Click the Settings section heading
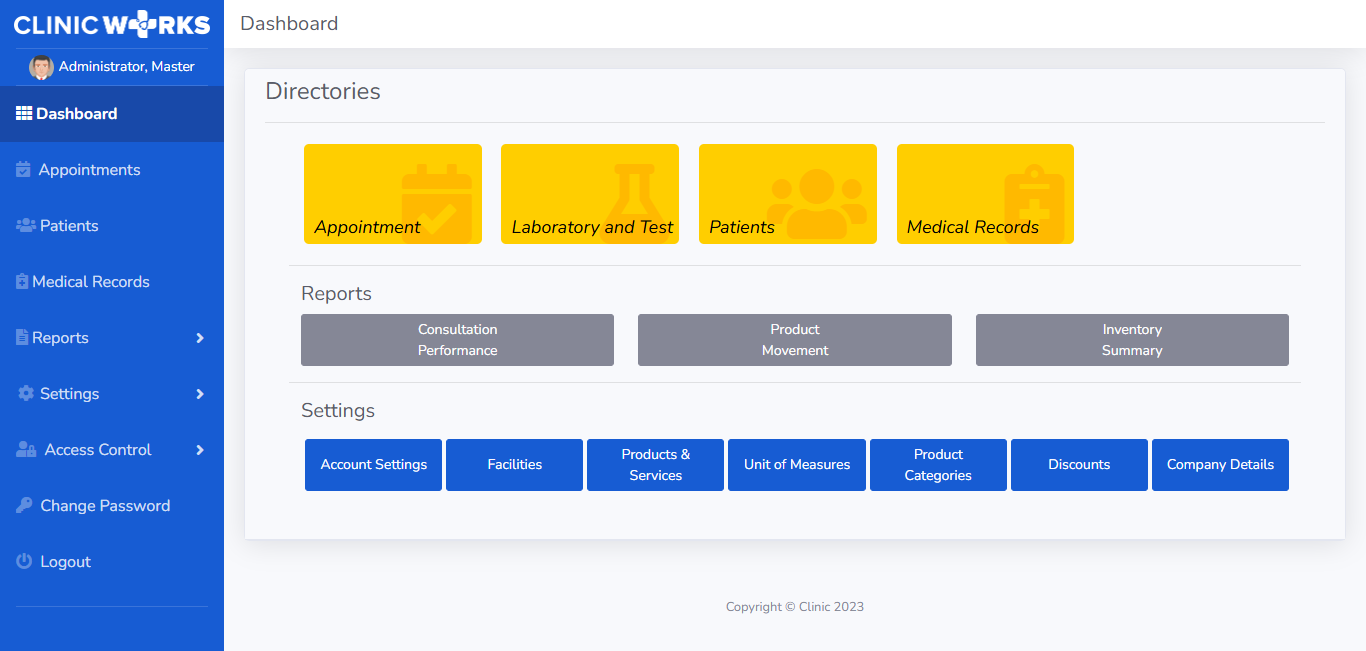The image size is (1366, 651). pos(338,410)
